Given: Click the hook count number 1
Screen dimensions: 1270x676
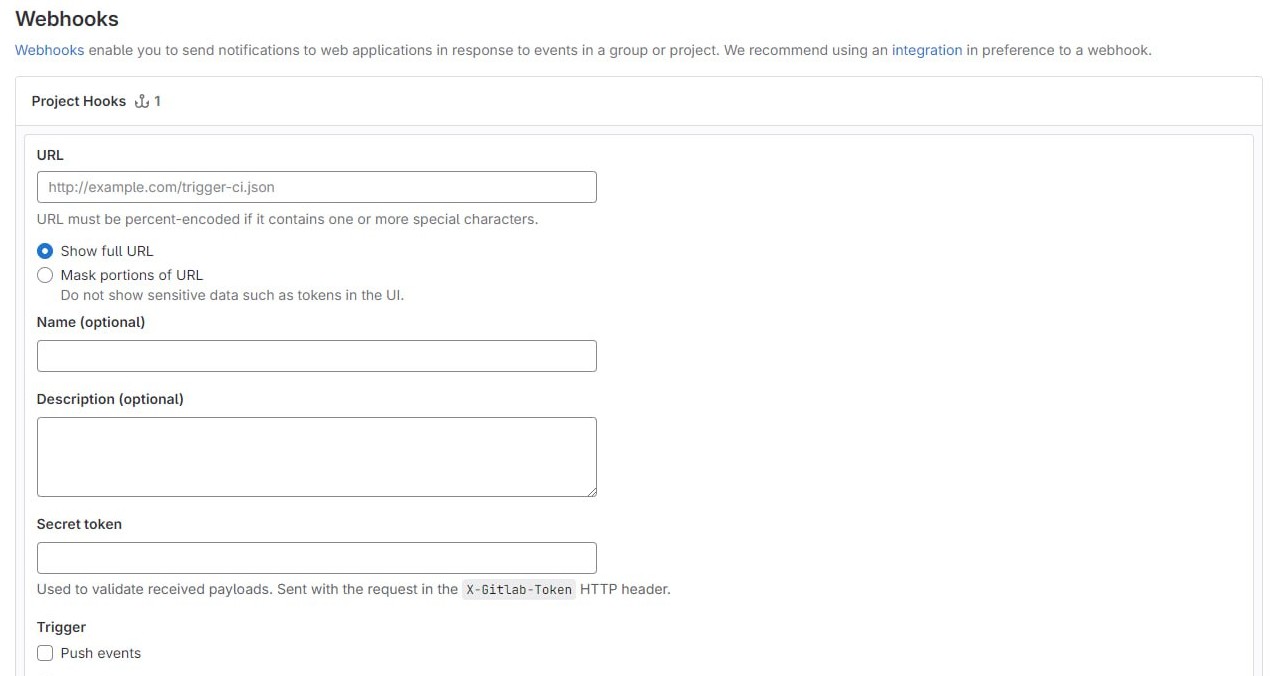Looking at the screenshot, I should pyautogui.click(x=157, y=101).
